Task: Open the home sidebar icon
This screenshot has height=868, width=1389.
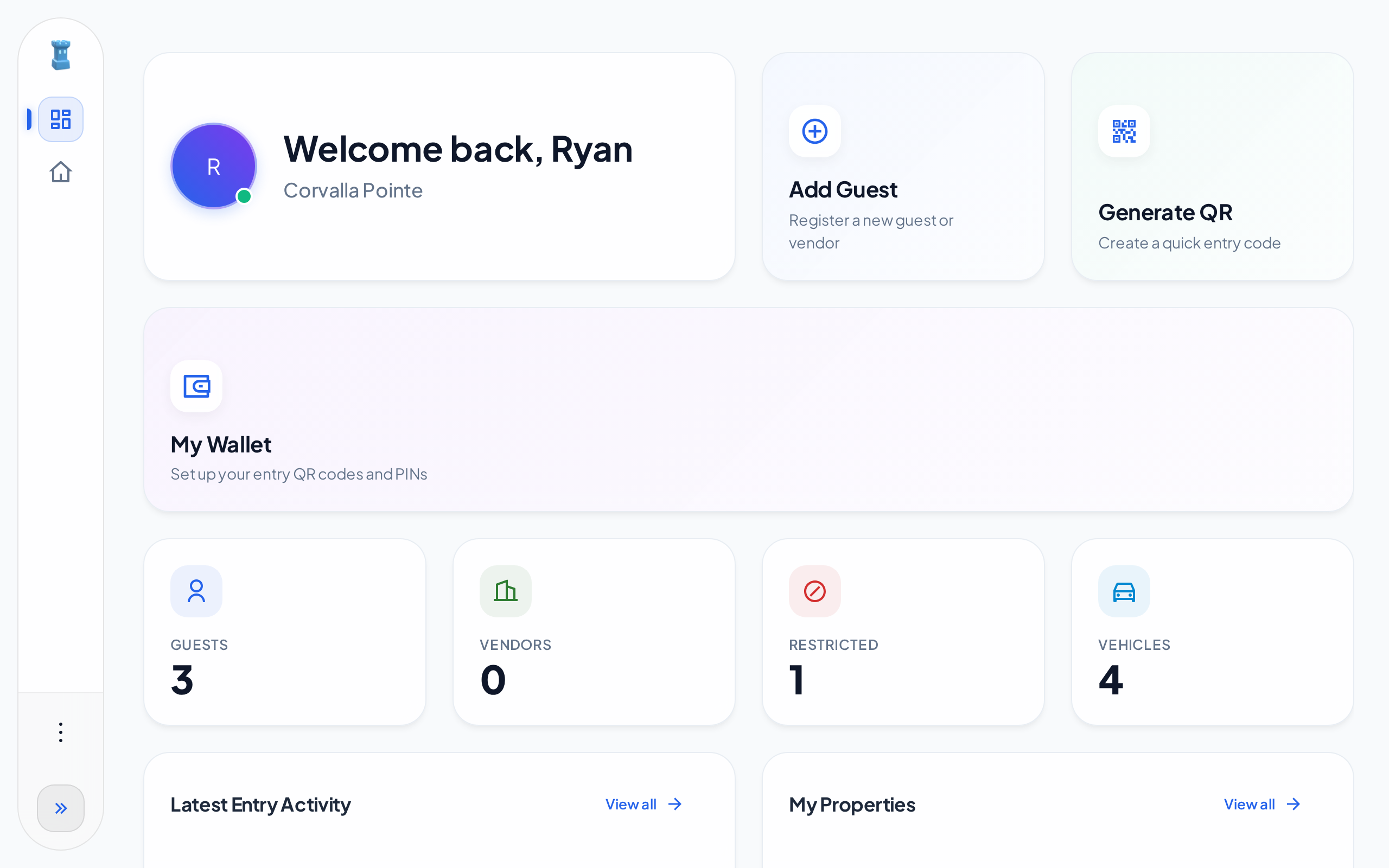Action: click(x=60, y=171)
